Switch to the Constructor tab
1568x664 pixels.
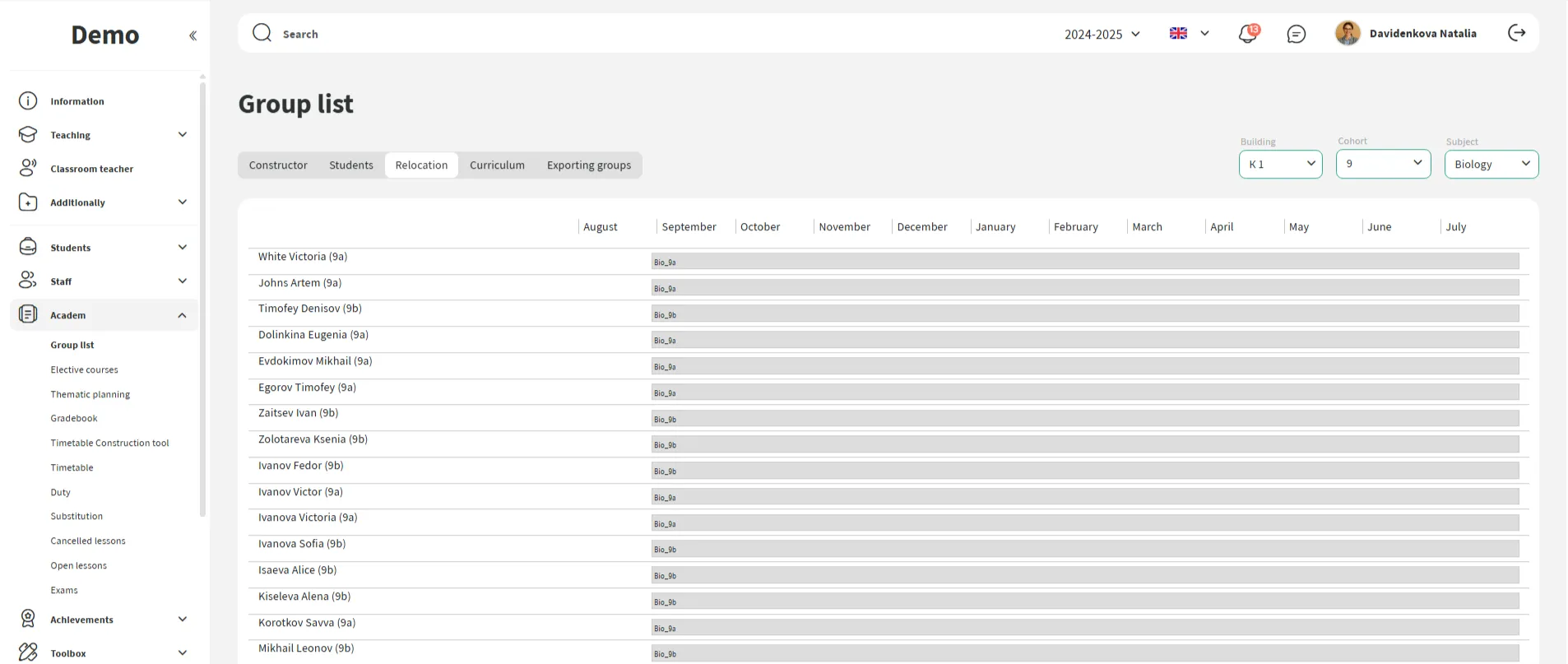[278, 165]
